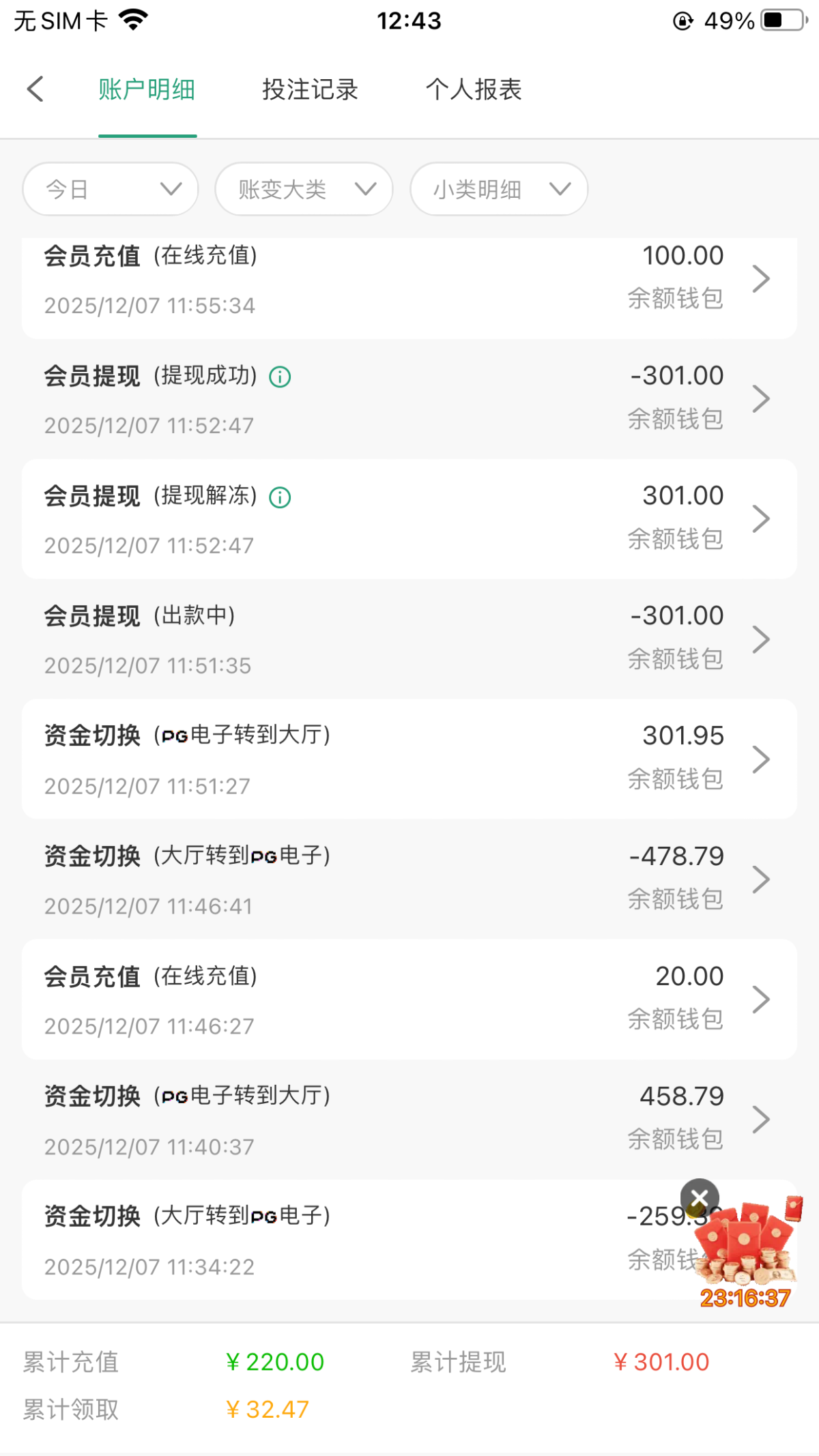Expand the 账变大类 category dropdown
The image size is (819, 1456).
304,189
